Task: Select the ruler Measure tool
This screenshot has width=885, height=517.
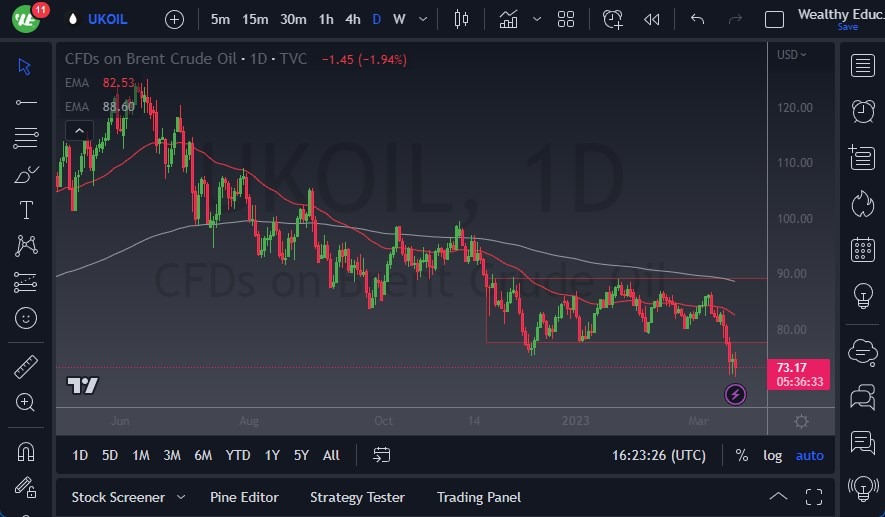Action: coord(26,367)
